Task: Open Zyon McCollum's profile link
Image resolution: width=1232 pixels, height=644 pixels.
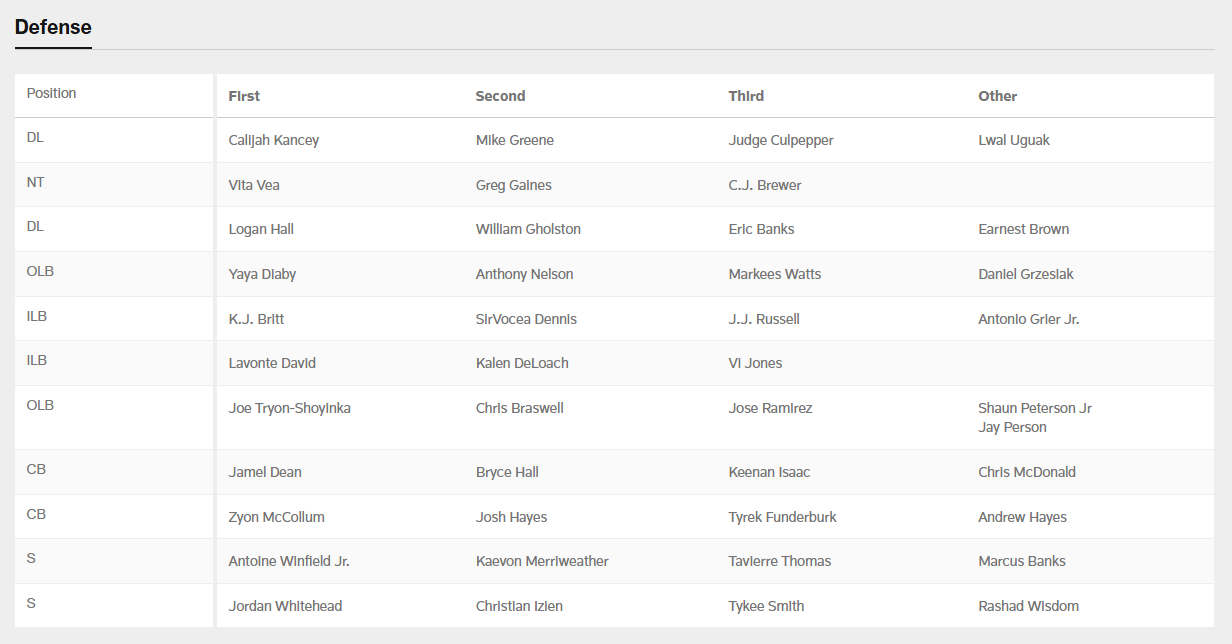Action: [276, 517]
